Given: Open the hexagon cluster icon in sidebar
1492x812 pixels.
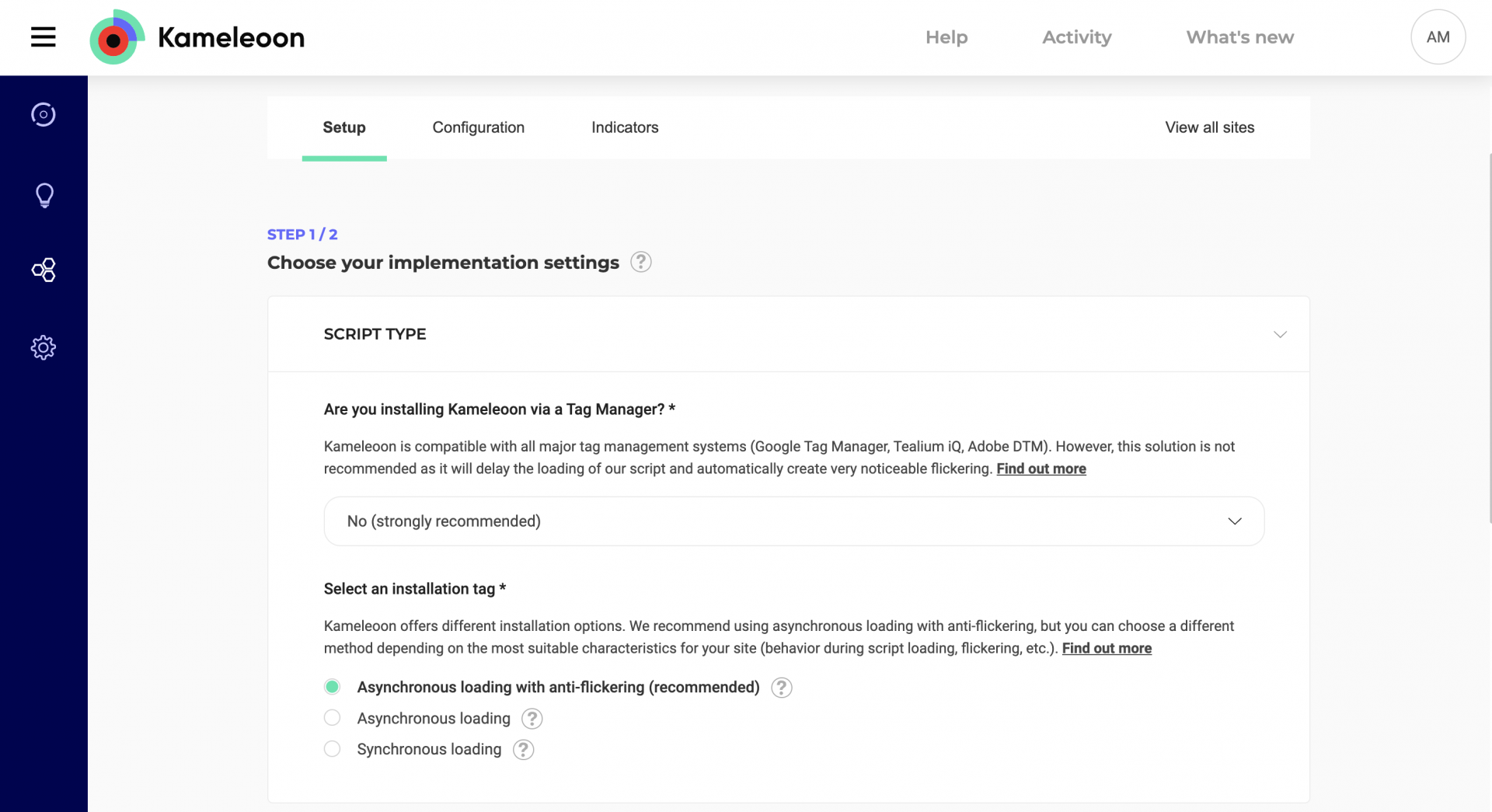Looking at the screenshot, I should pyautogui.click(x=44, y=270).
